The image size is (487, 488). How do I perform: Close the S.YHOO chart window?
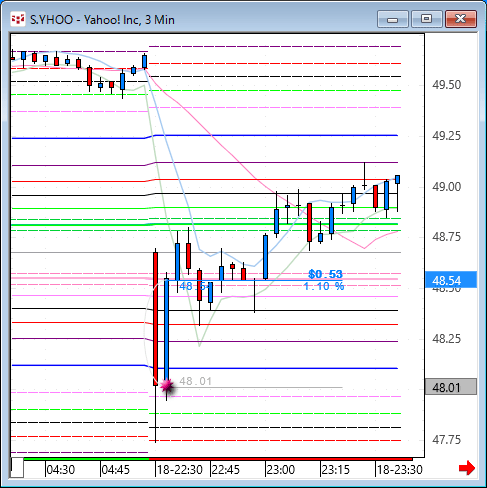click(x=461, y=19)
